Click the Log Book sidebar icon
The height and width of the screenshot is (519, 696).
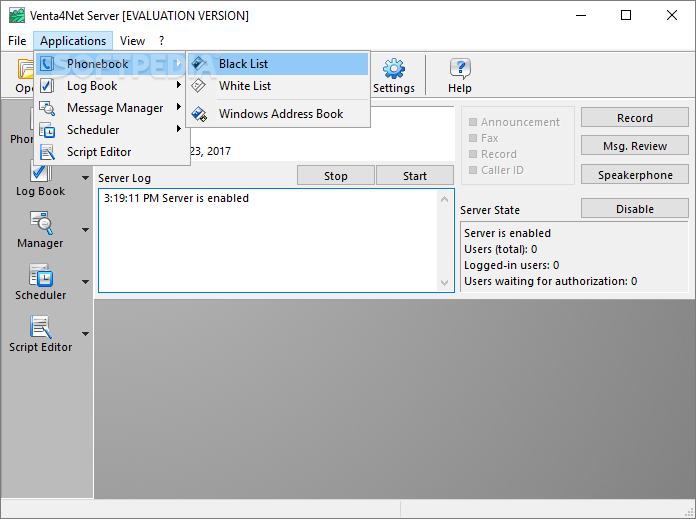pos(40,171)
